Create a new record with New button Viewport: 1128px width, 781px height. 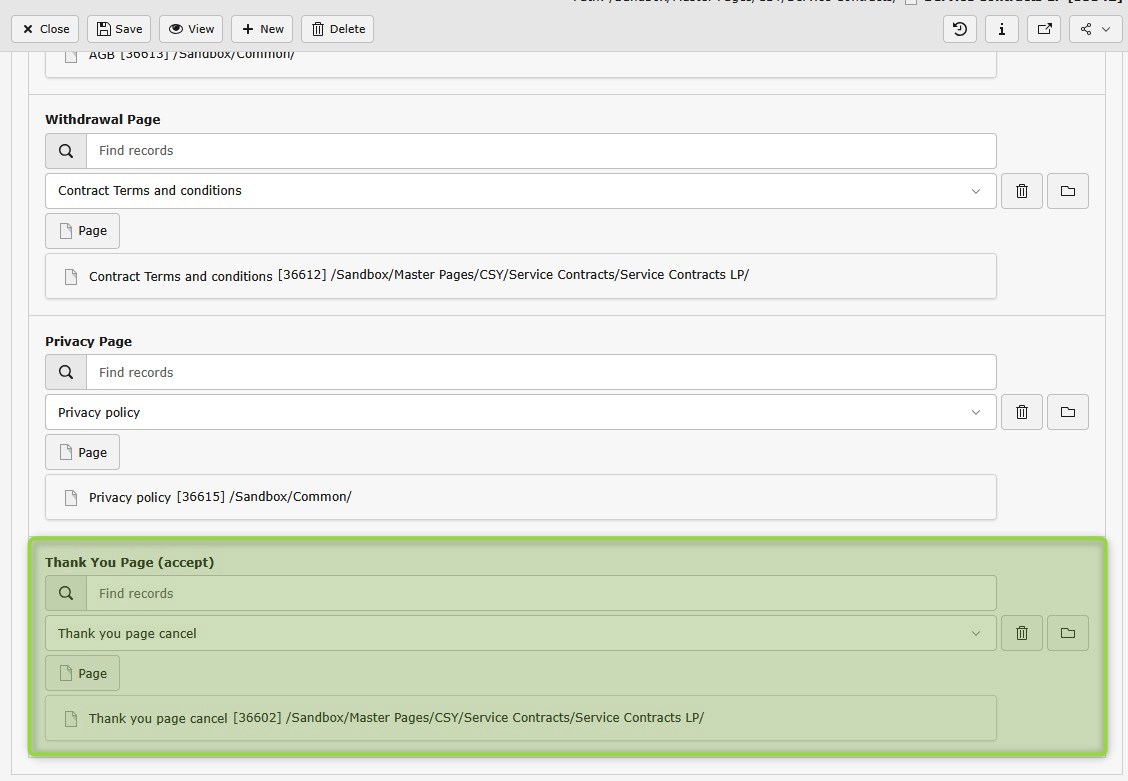click(262, 29)
